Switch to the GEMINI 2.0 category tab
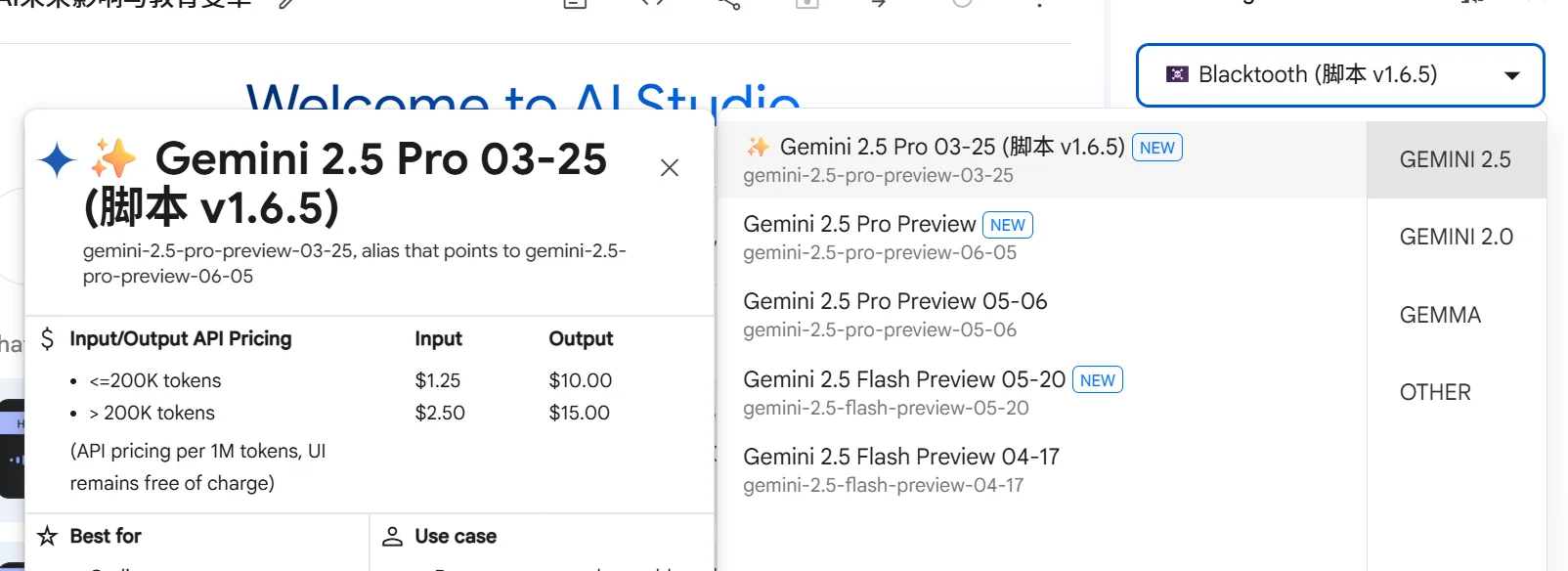The height and width of the screenshot is (571, 1568). [1456, 237]
